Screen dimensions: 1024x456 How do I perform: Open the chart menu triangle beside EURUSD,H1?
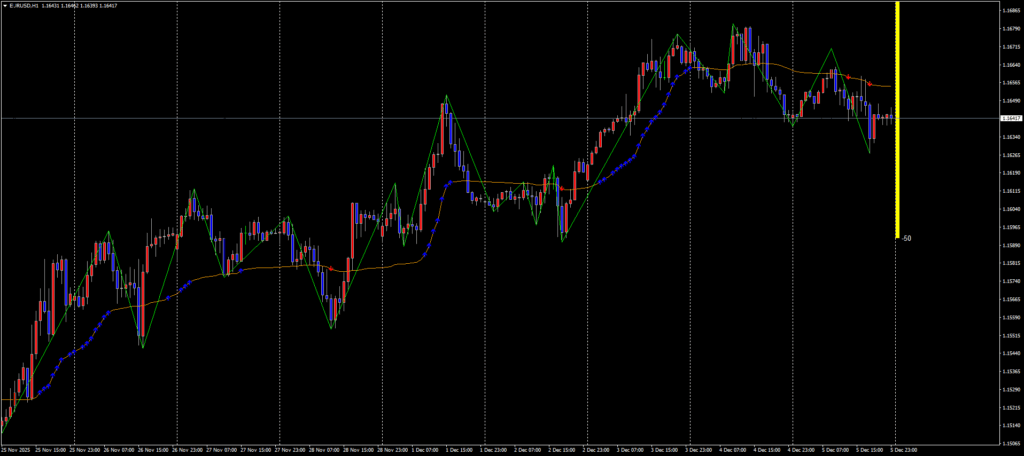pos(5,5)
